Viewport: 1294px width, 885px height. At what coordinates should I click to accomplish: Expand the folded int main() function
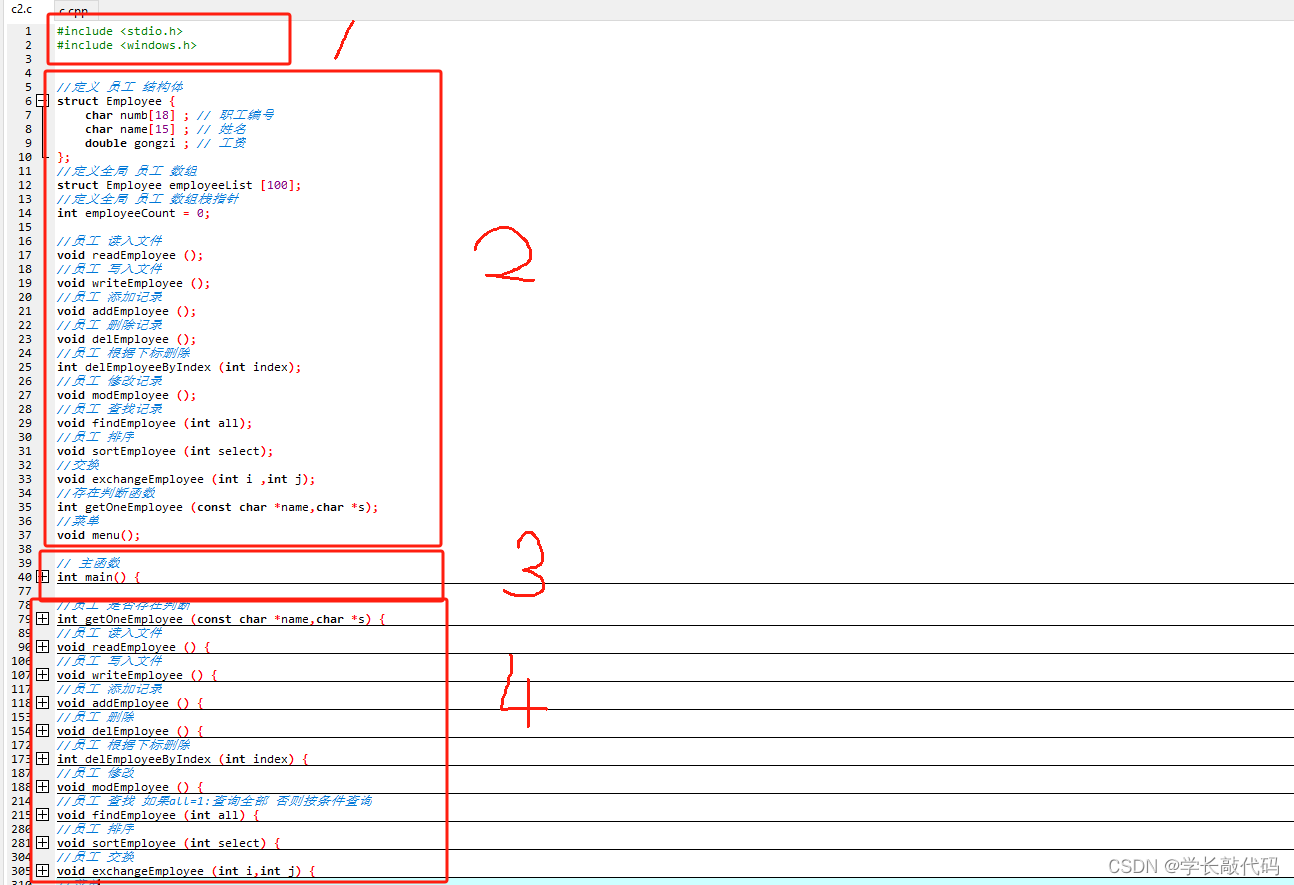click(x=42, y=577)
